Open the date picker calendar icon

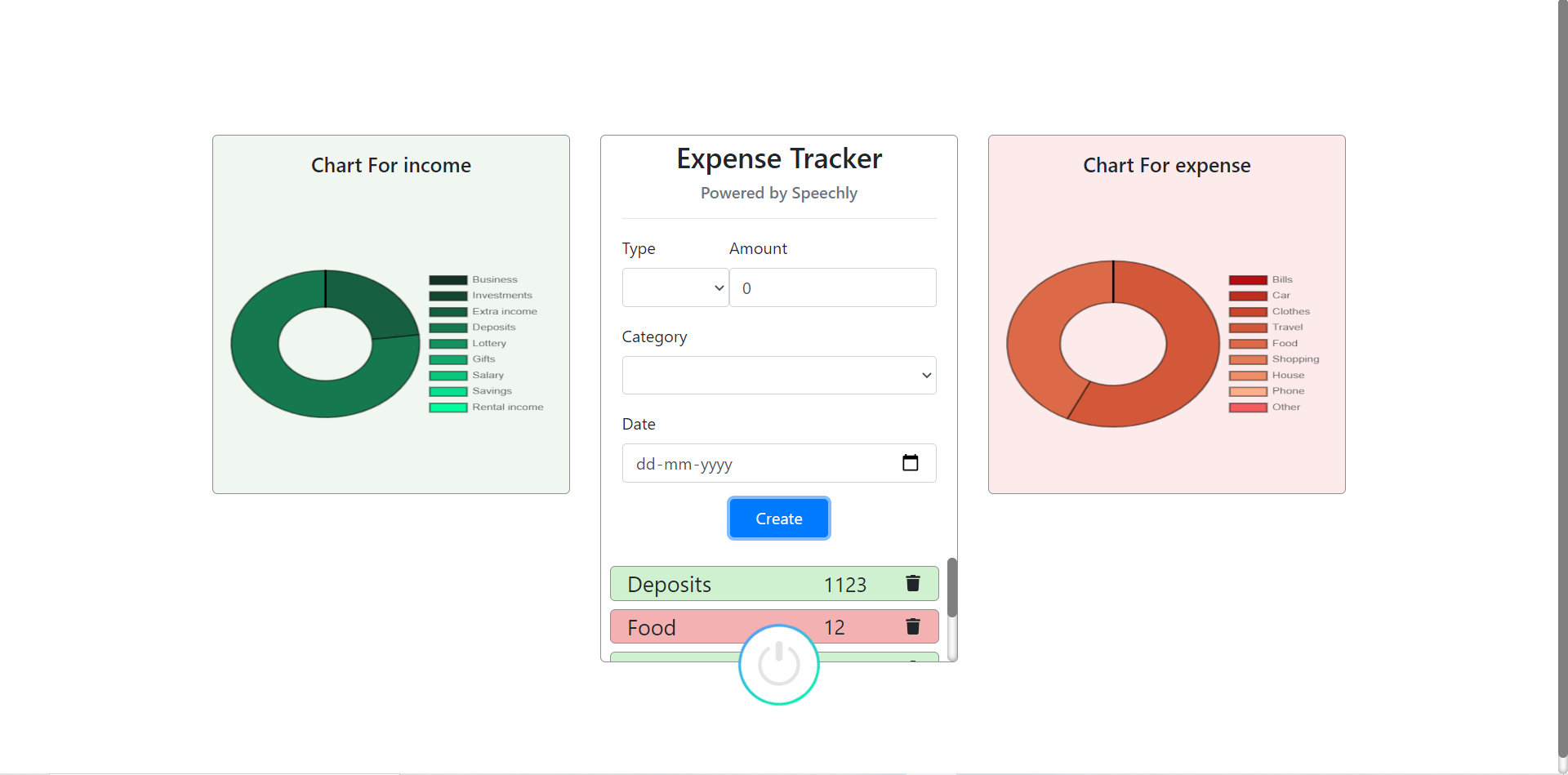point(910,463)
